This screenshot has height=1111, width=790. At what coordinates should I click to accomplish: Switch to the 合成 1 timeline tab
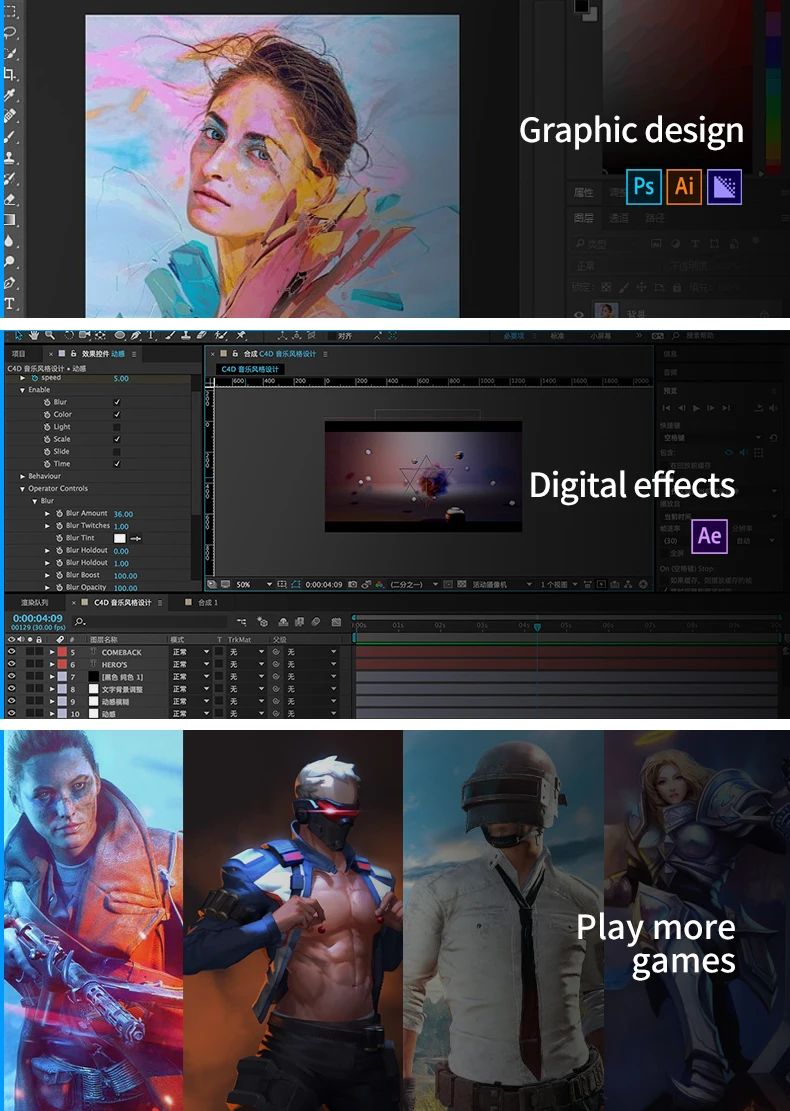point(207,603)
